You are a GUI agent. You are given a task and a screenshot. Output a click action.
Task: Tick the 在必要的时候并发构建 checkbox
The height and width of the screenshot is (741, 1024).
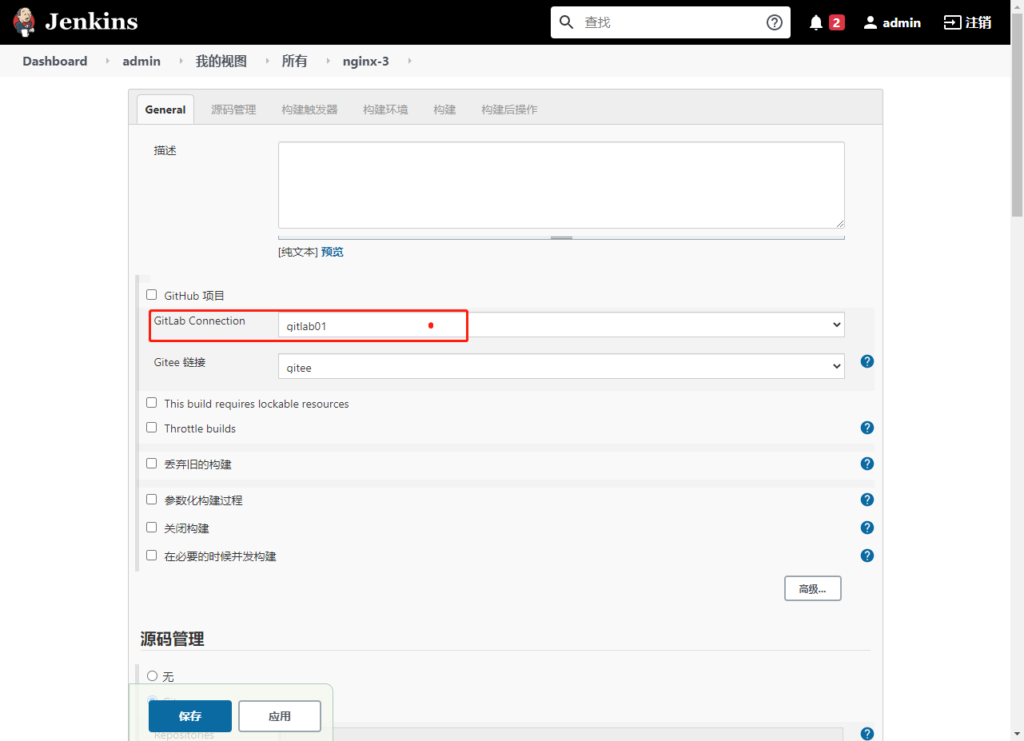[152, 556]
